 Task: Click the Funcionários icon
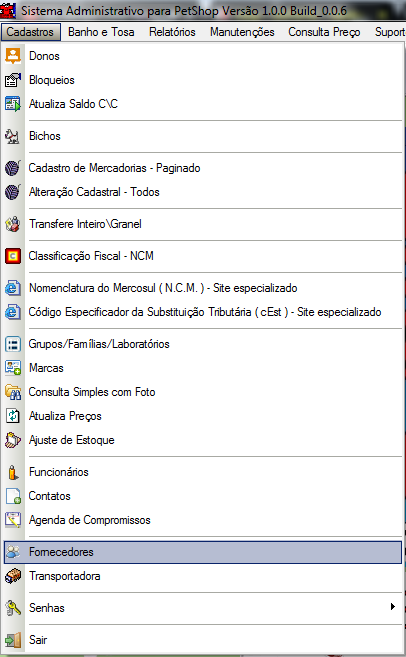(x=13, y=472)
